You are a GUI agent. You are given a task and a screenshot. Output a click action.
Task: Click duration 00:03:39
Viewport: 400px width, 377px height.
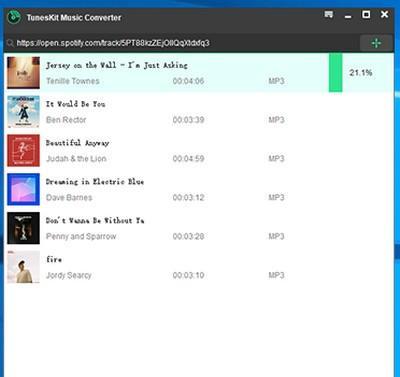point(188,120)
